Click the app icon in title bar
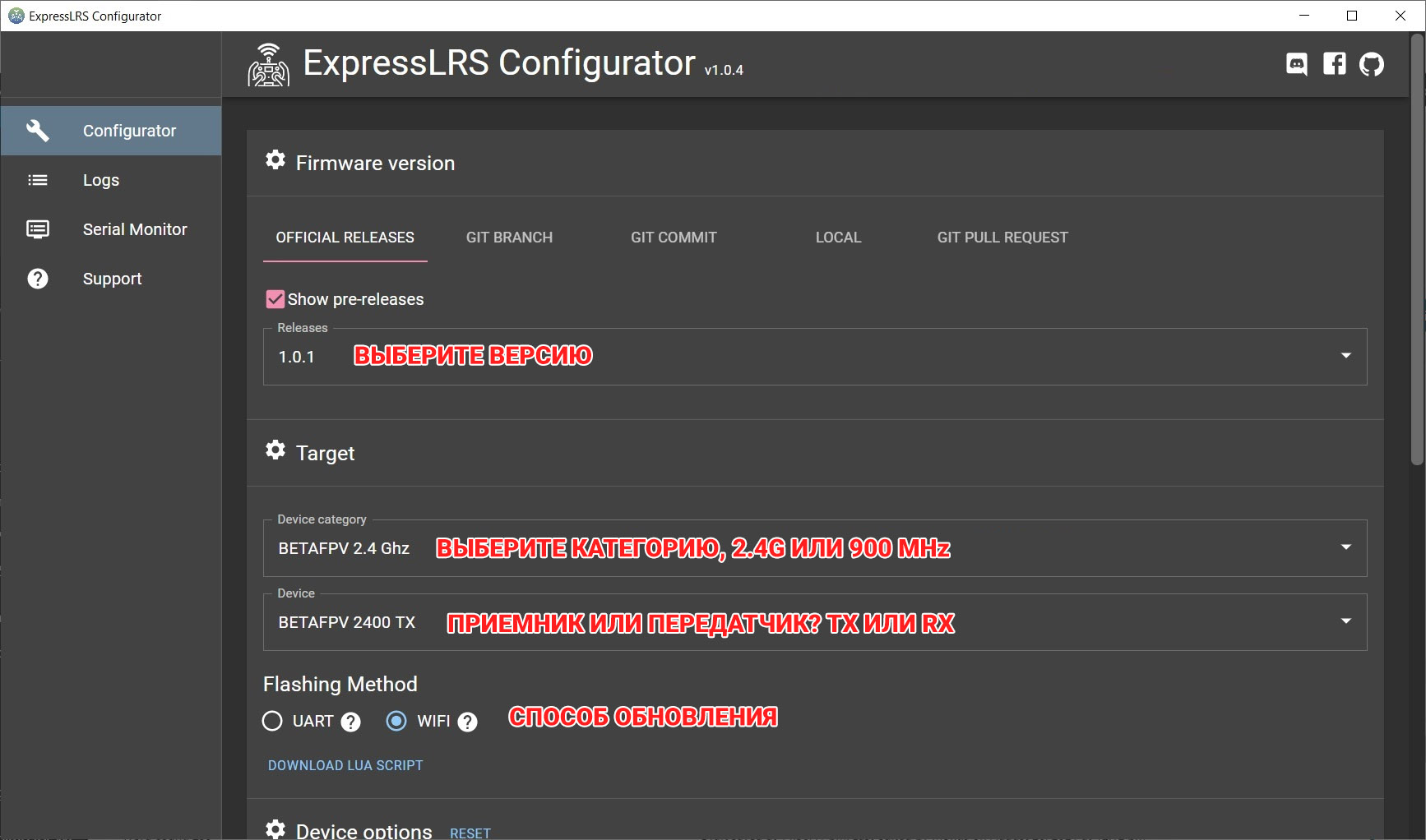 pyautogui.click(x=16, y=16)
